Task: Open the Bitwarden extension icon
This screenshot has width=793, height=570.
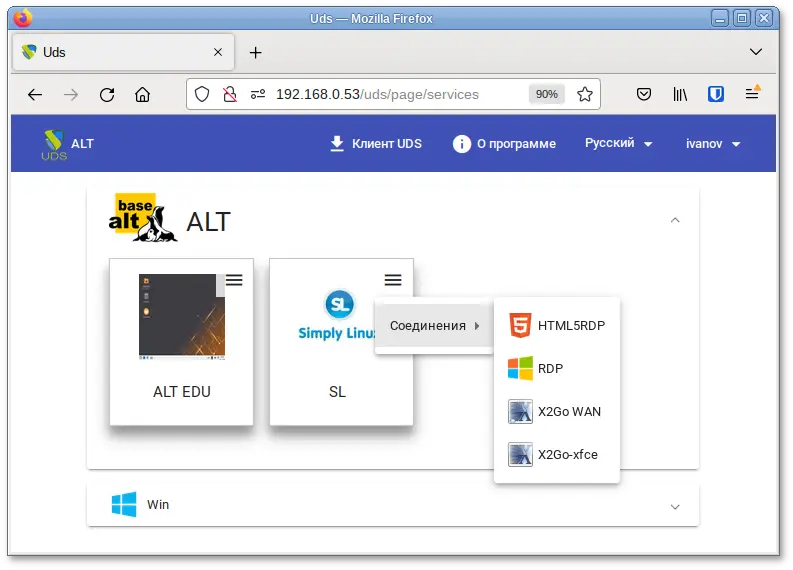Action: (x=716, y=94)
